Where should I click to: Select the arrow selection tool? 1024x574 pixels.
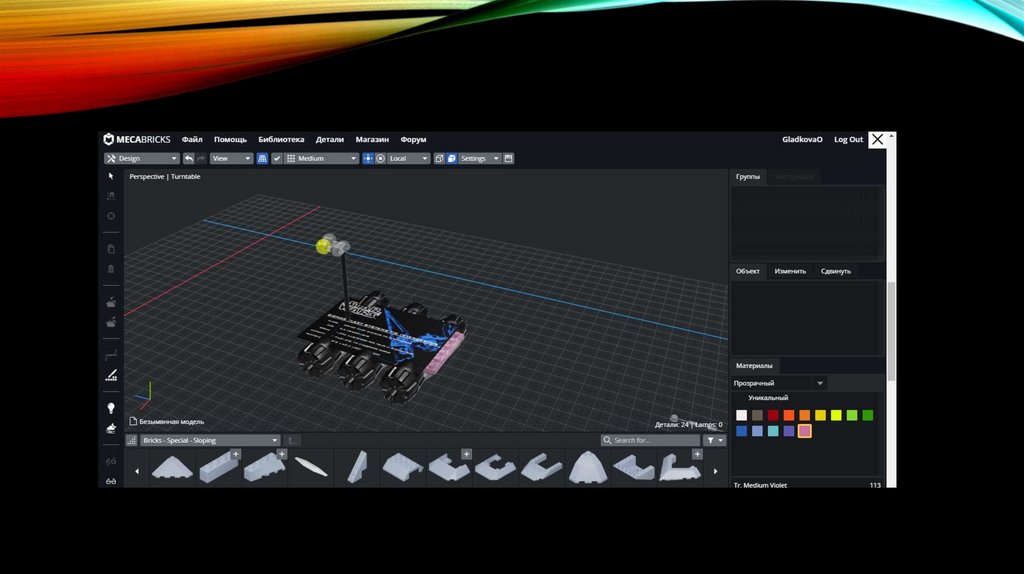click(111, 176)
